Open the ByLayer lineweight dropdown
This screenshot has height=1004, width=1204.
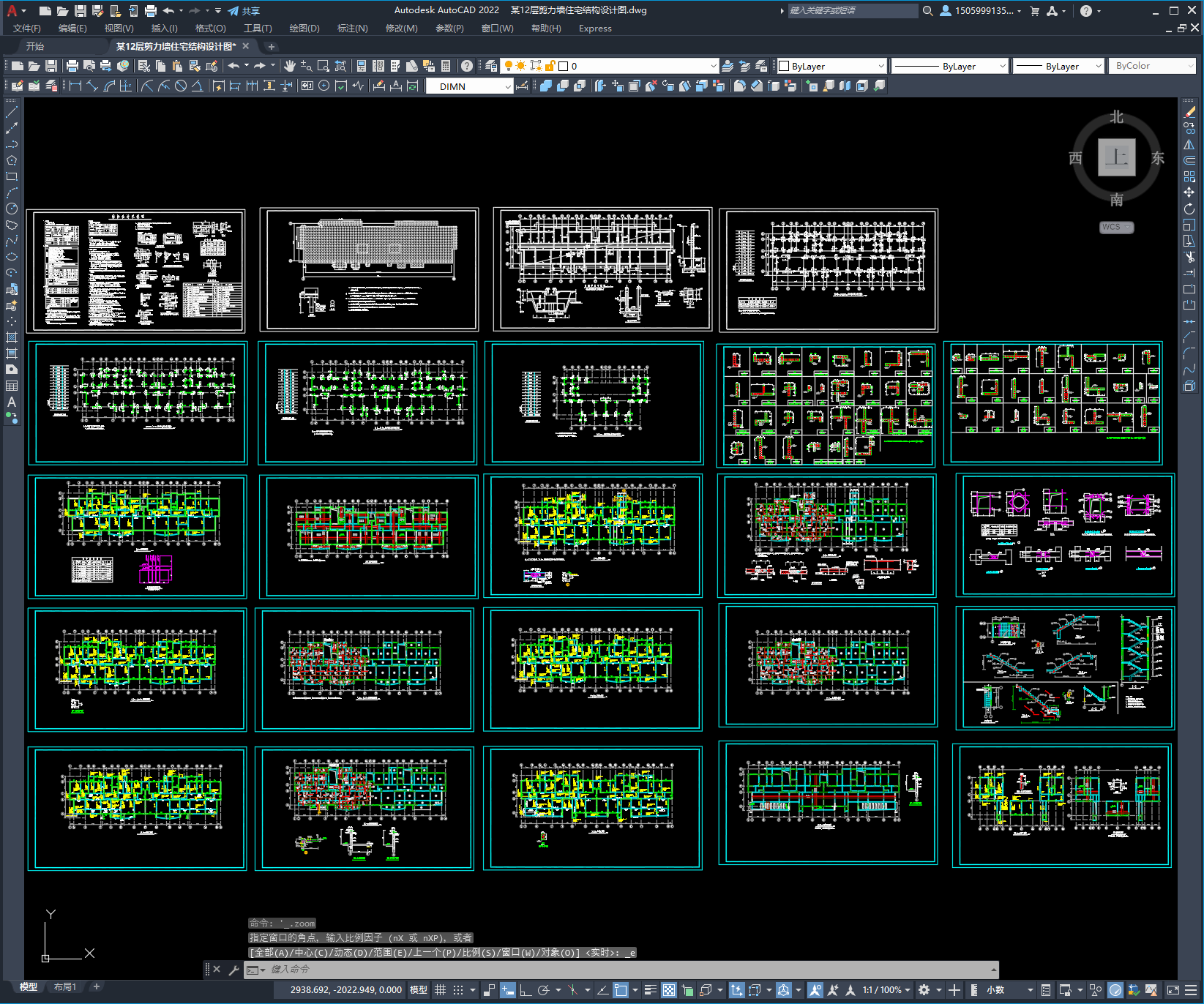[1058, 66]
